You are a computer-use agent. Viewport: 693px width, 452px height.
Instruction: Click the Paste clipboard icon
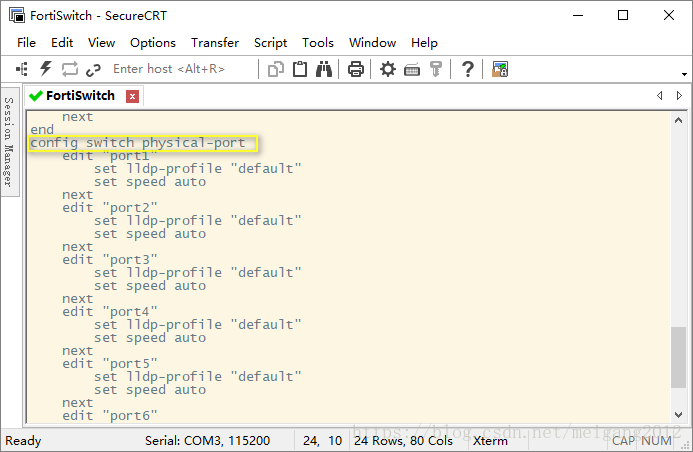[300, 69]
